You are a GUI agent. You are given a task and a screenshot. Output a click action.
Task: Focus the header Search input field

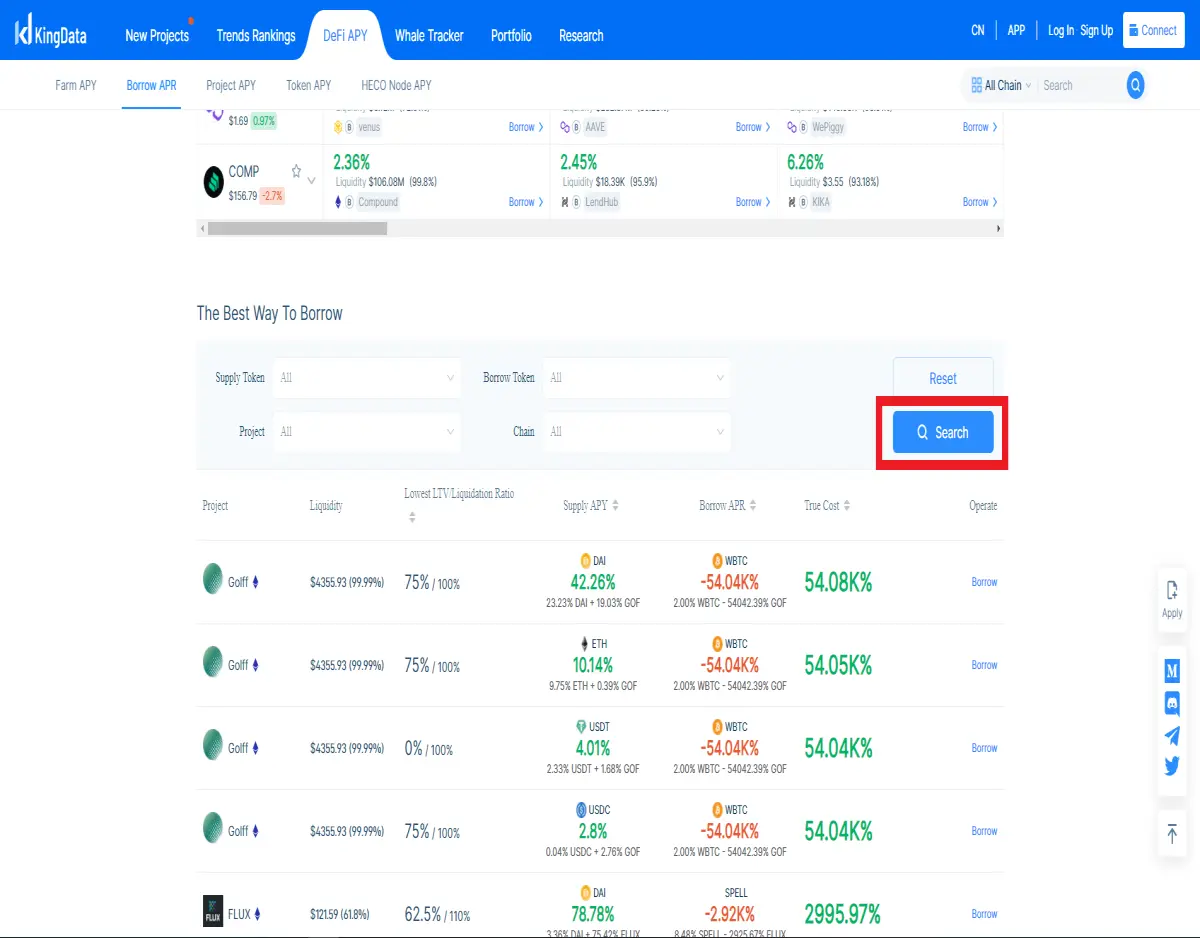1081,85
